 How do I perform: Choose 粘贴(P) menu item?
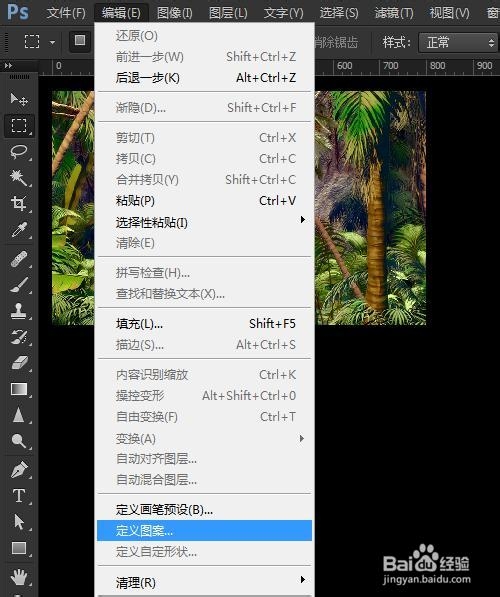pos(204,201)
